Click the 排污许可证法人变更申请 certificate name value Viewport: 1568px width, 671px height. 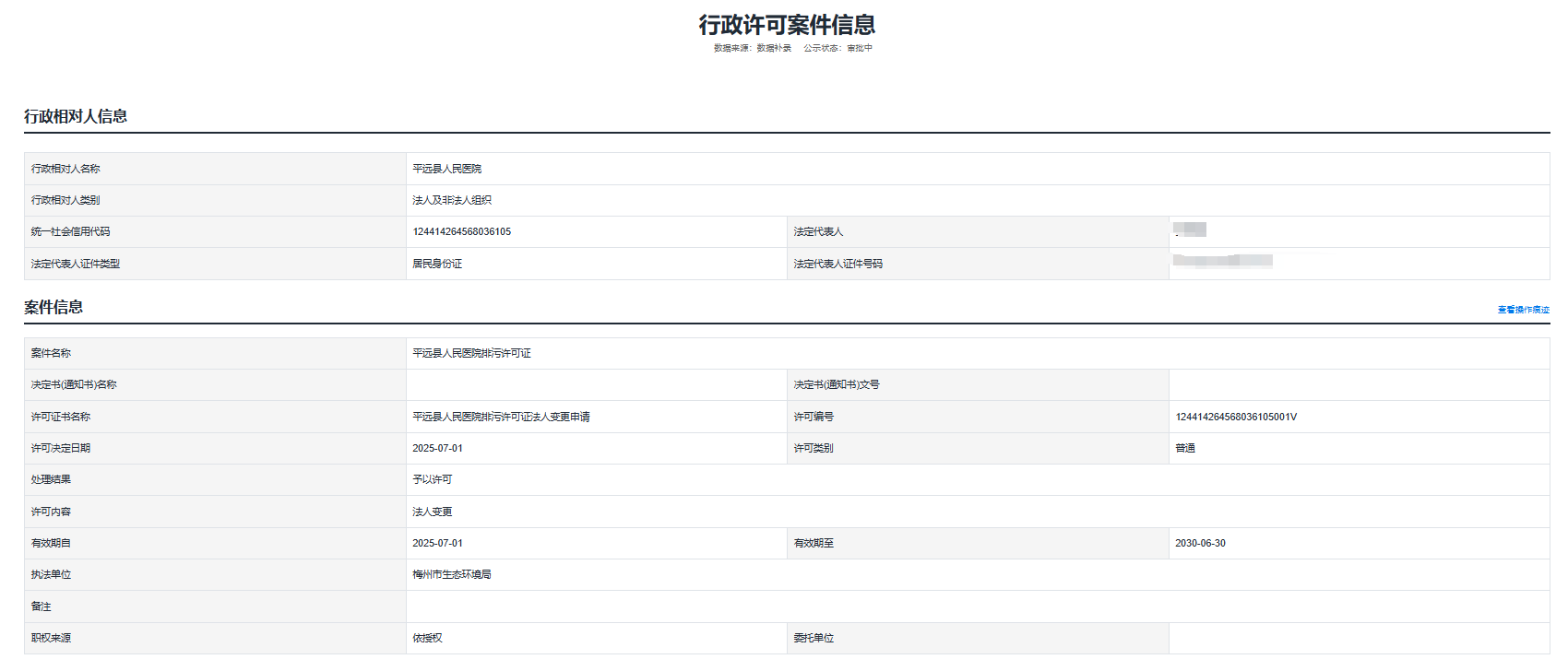[x=501, y=417]
